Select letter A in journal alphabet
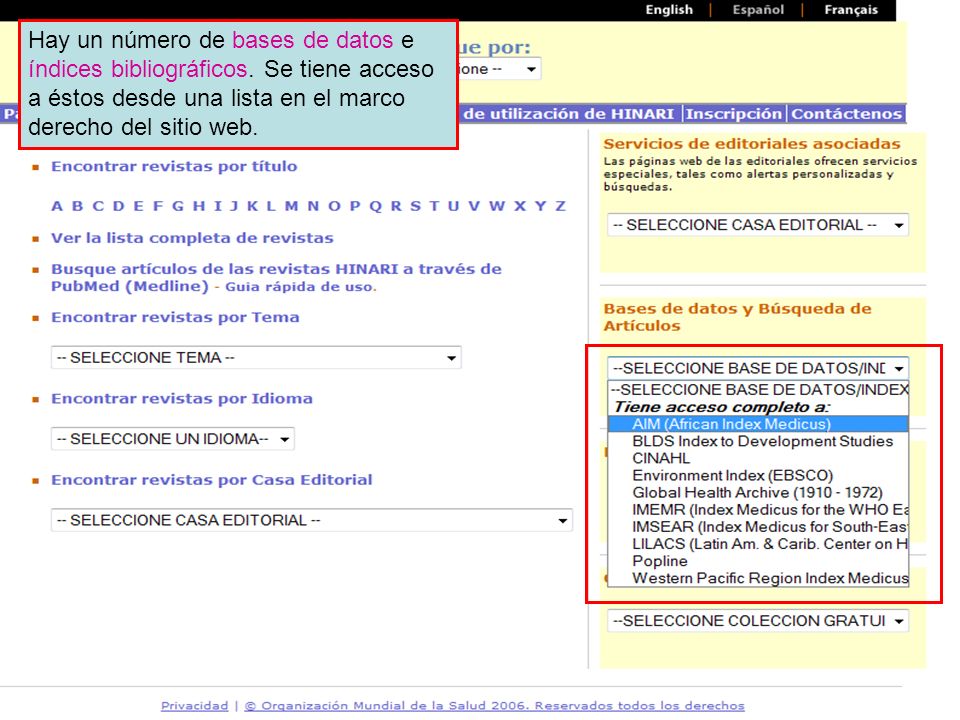The width and height of the screenshot is (960, 720). point(57,206)
